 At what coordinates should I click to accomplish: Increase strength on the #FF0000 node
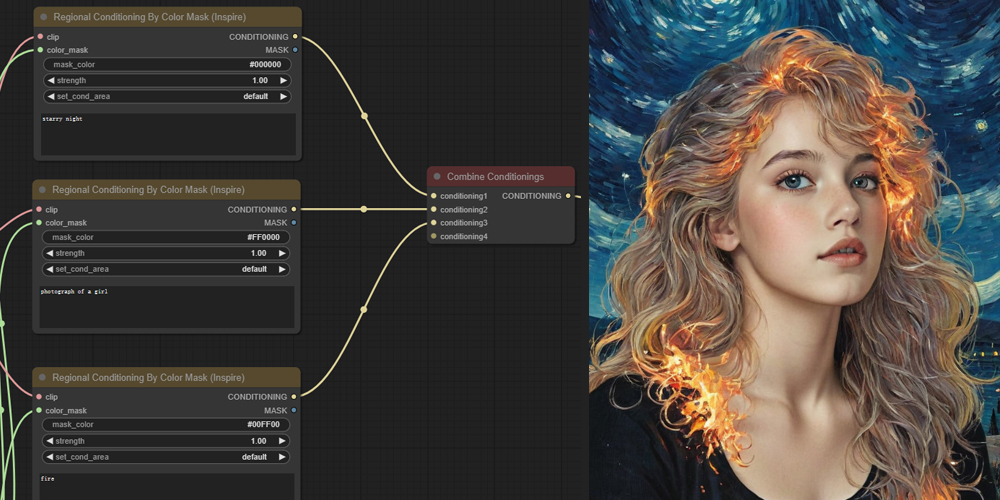click(x=283, y=253)
